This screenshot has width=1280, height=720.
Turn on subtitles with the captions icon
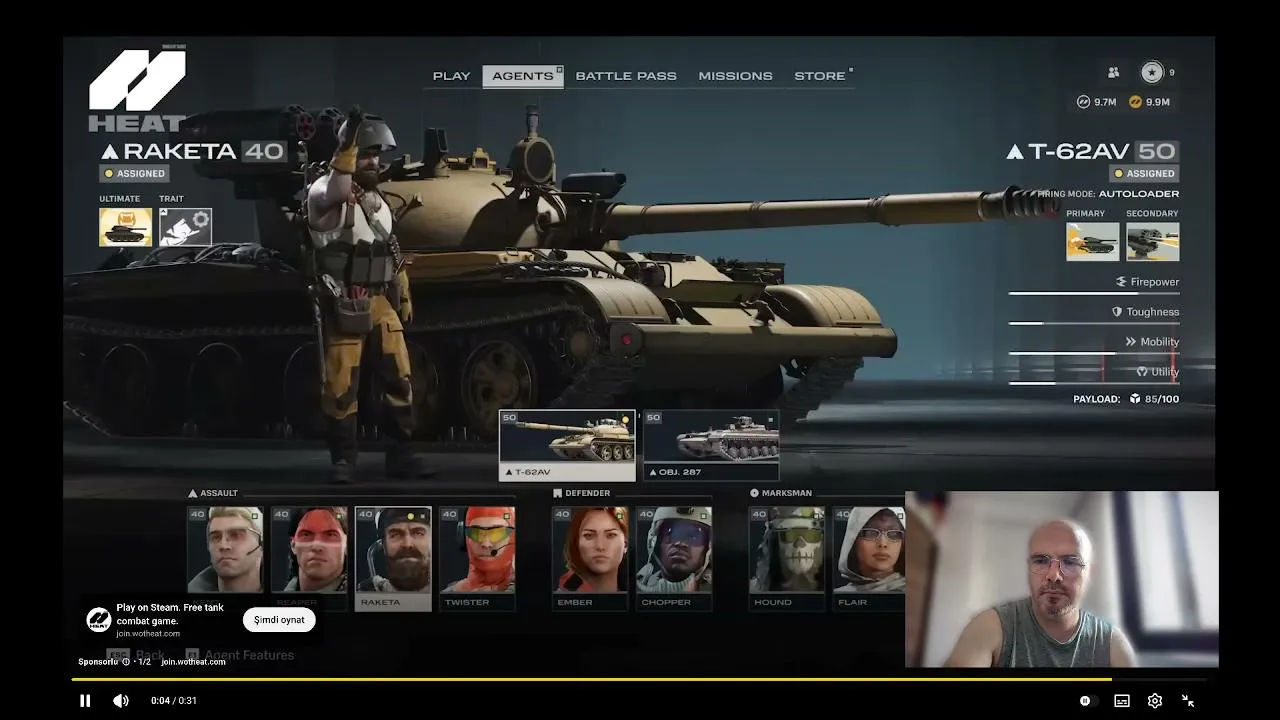point(1122,701)
